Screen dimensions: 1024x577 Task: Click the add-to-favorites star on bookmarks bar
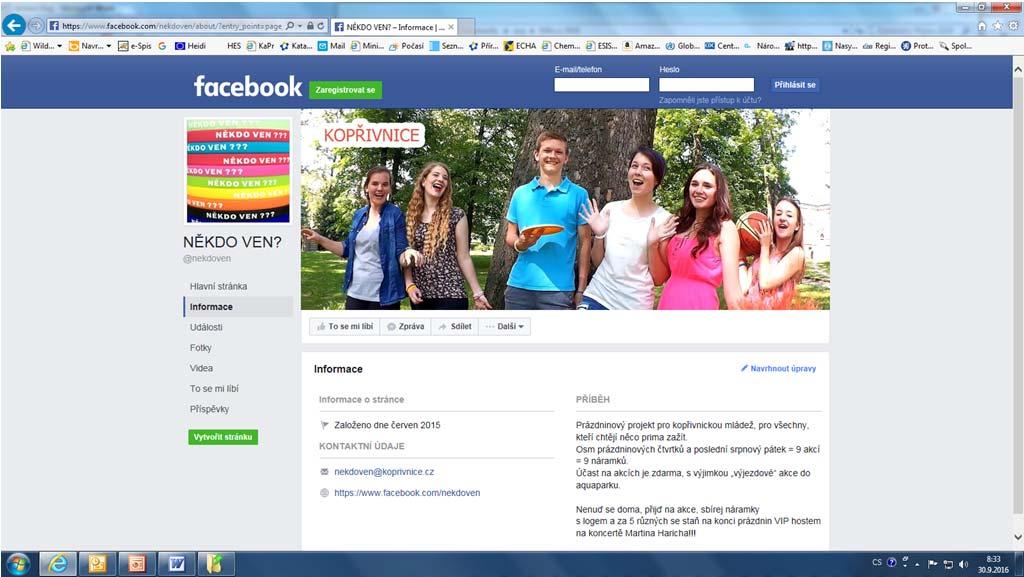[10, 46]
